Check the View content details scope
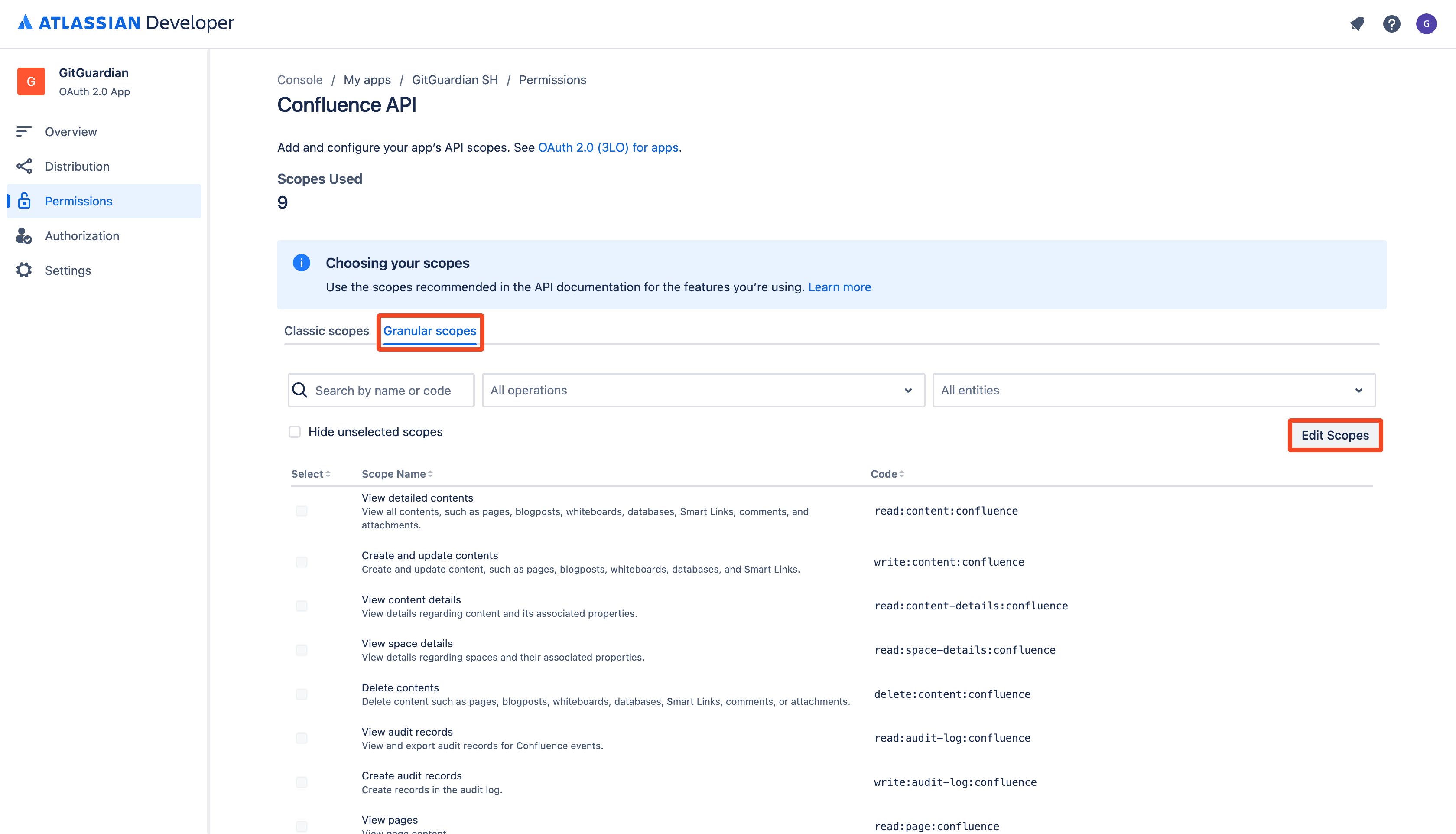The image size is (1456, 834). [x=302, y=606]
